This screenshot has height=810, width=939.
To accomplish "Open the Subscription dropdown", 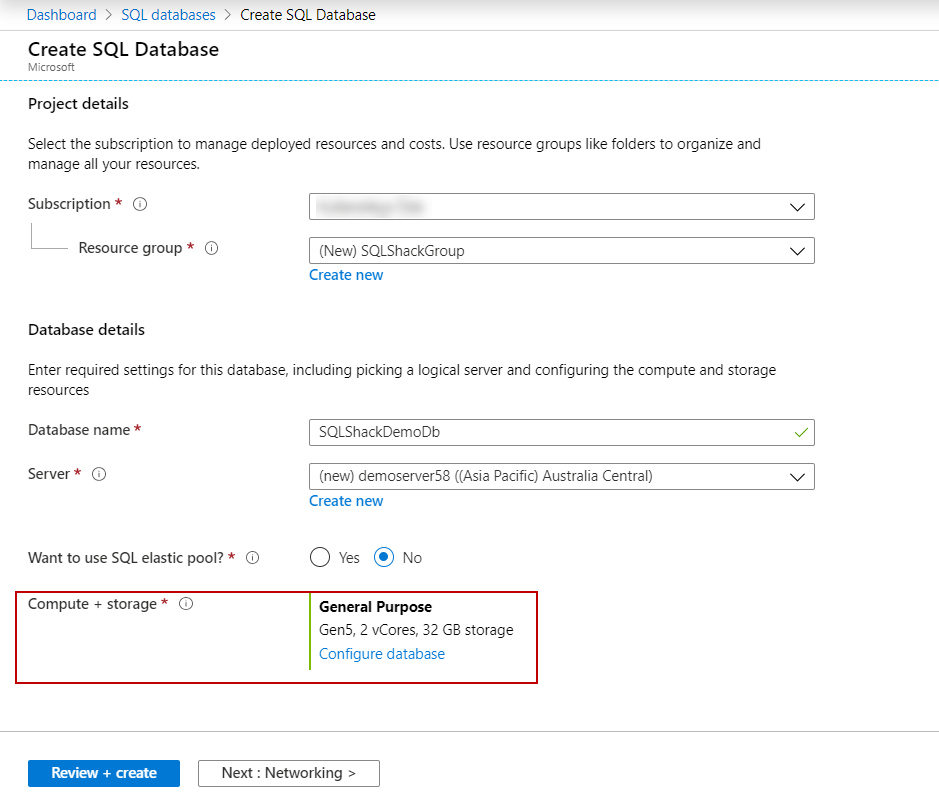I will (561, 207).
